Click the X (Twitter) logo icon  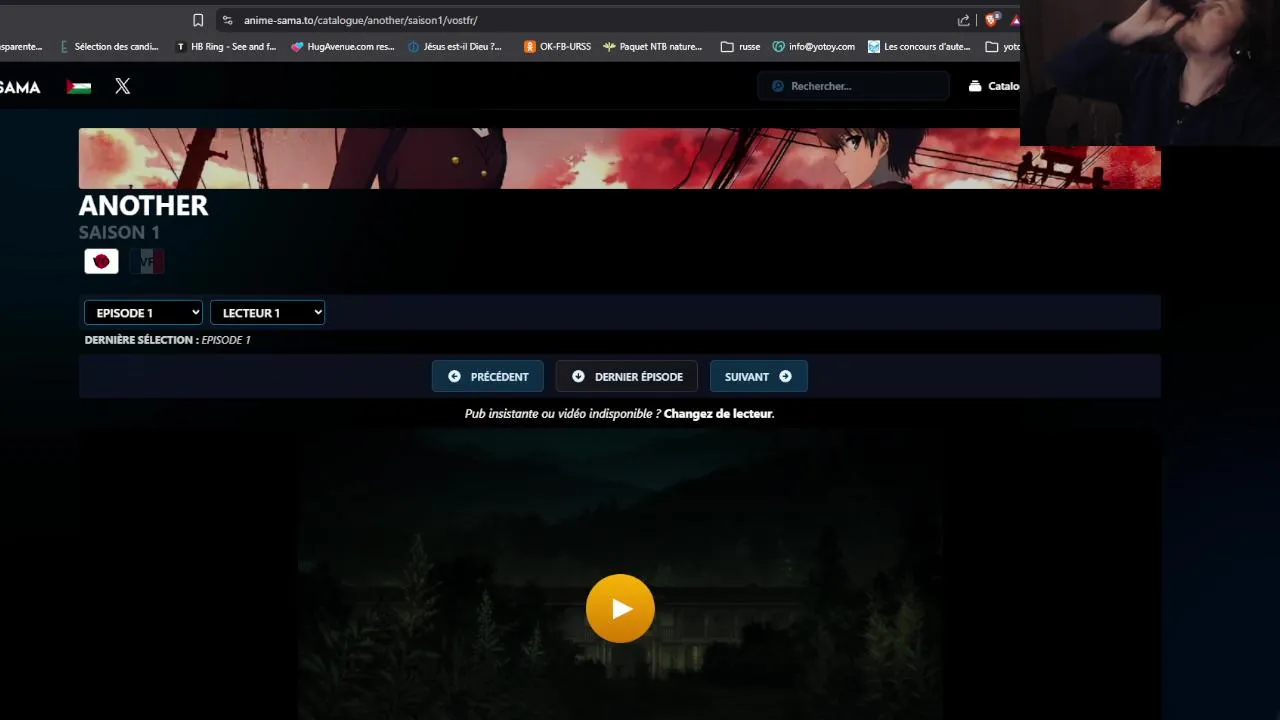click(x=122, y=86)
